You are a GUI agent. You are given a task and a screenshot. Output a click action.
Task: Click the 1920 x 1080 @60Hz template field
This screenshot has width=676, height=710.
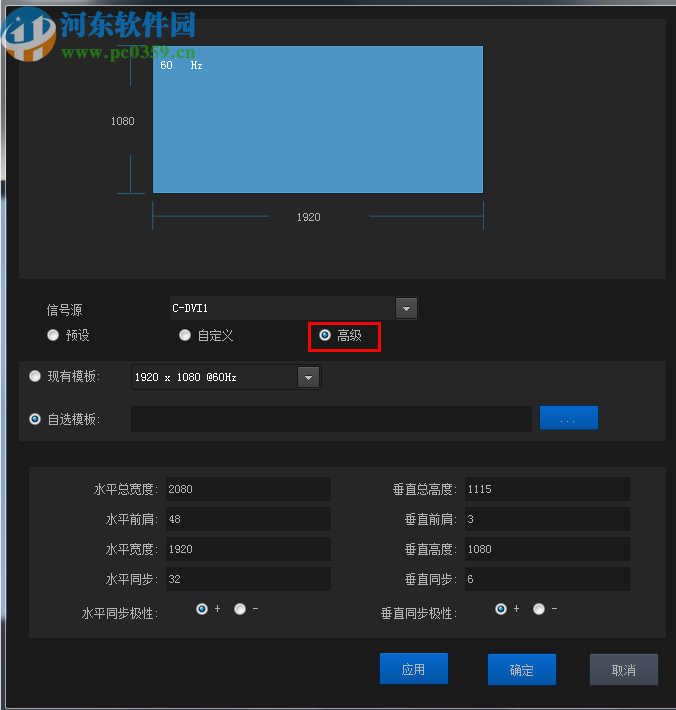tap(226, 377)
